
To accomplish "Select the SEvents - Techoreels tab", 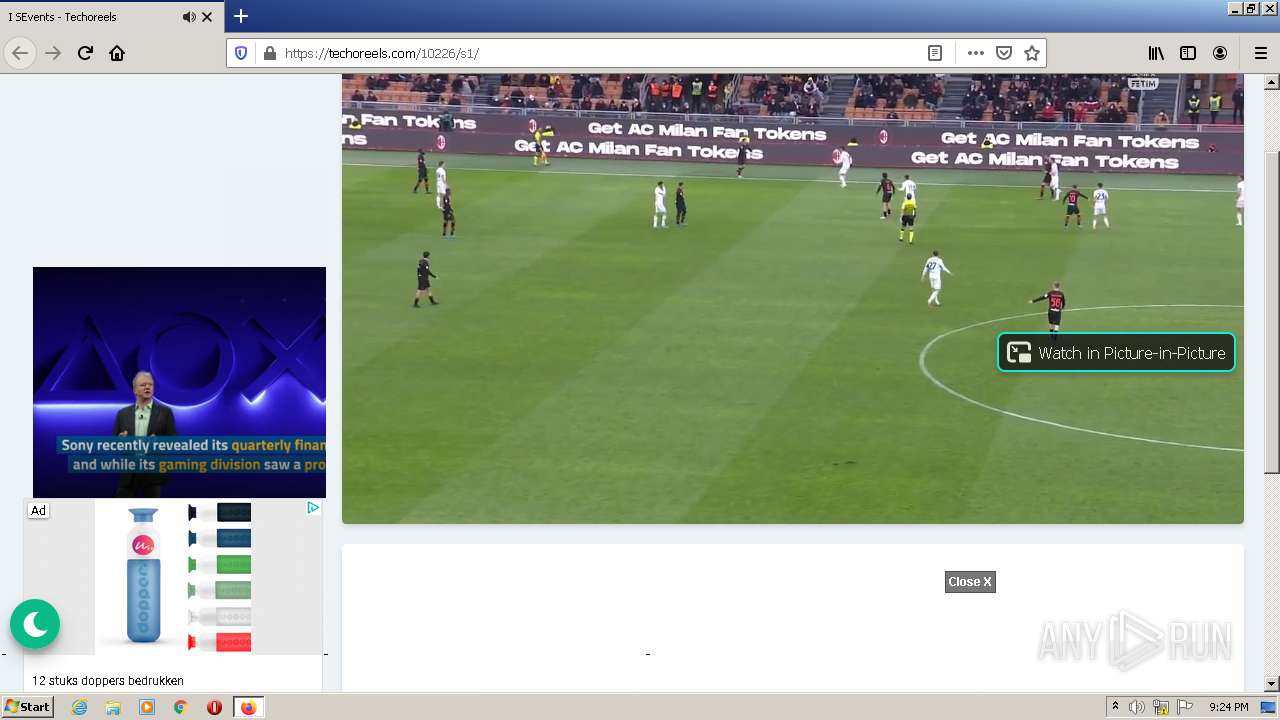I will point(112,17).
